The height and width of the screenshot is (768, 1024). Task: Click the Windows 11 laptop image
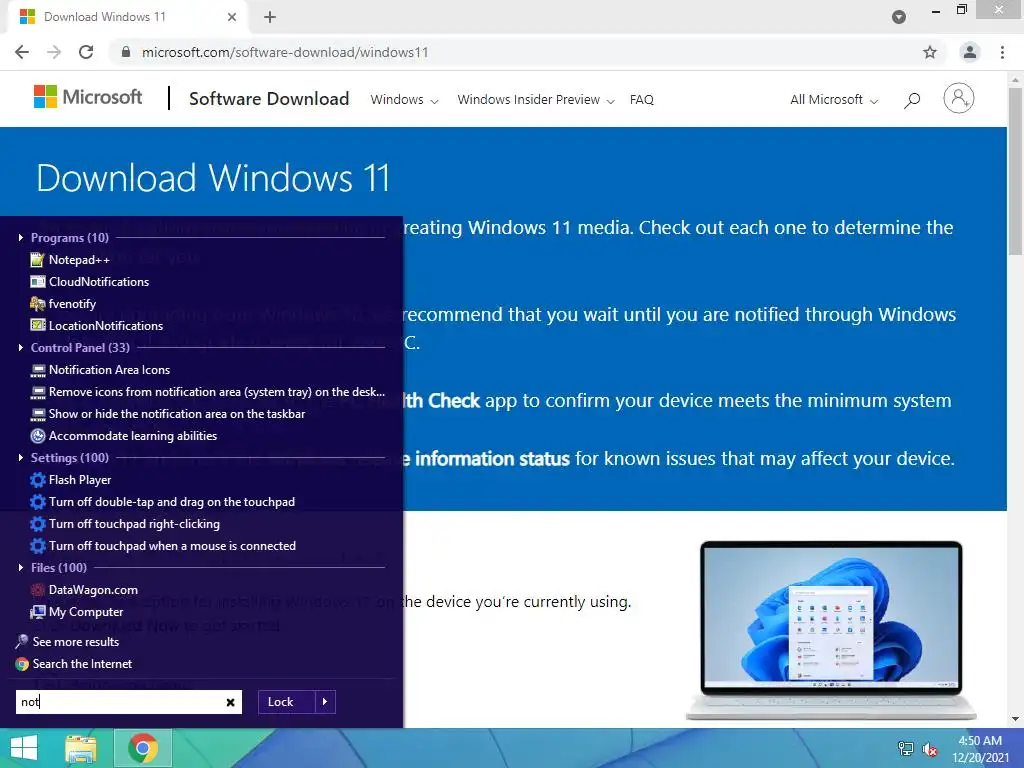coord(831,630)
